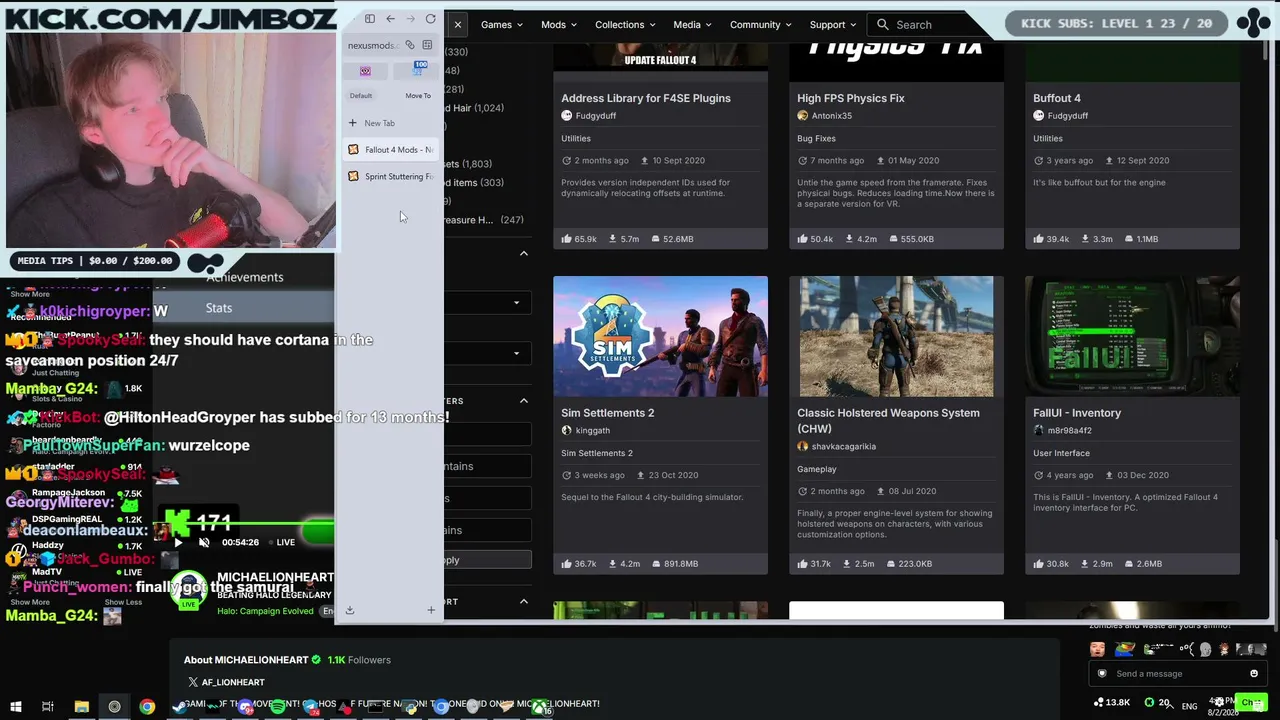Open a New Tab in sidebar
This screenshot has height=720, width=1280.
(391, 123)
